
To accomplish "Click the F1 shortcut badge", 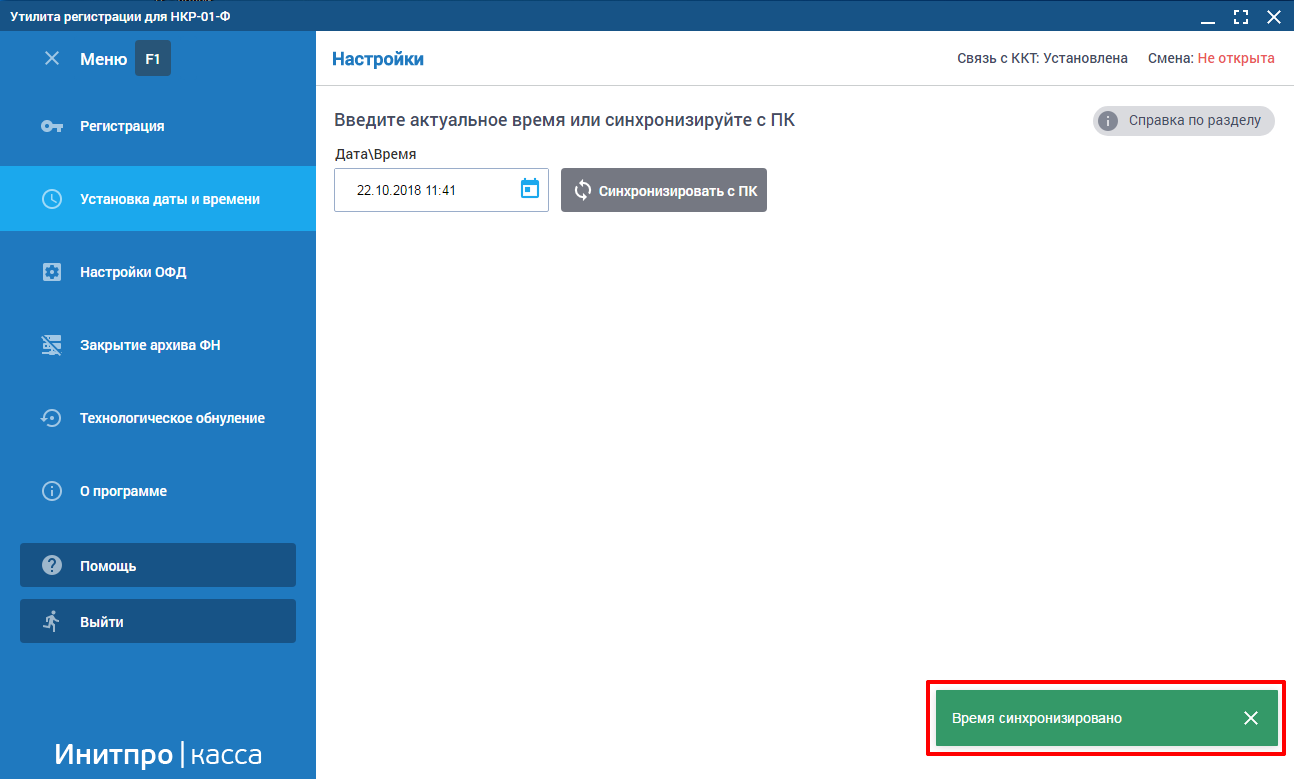I will (153, 59).
